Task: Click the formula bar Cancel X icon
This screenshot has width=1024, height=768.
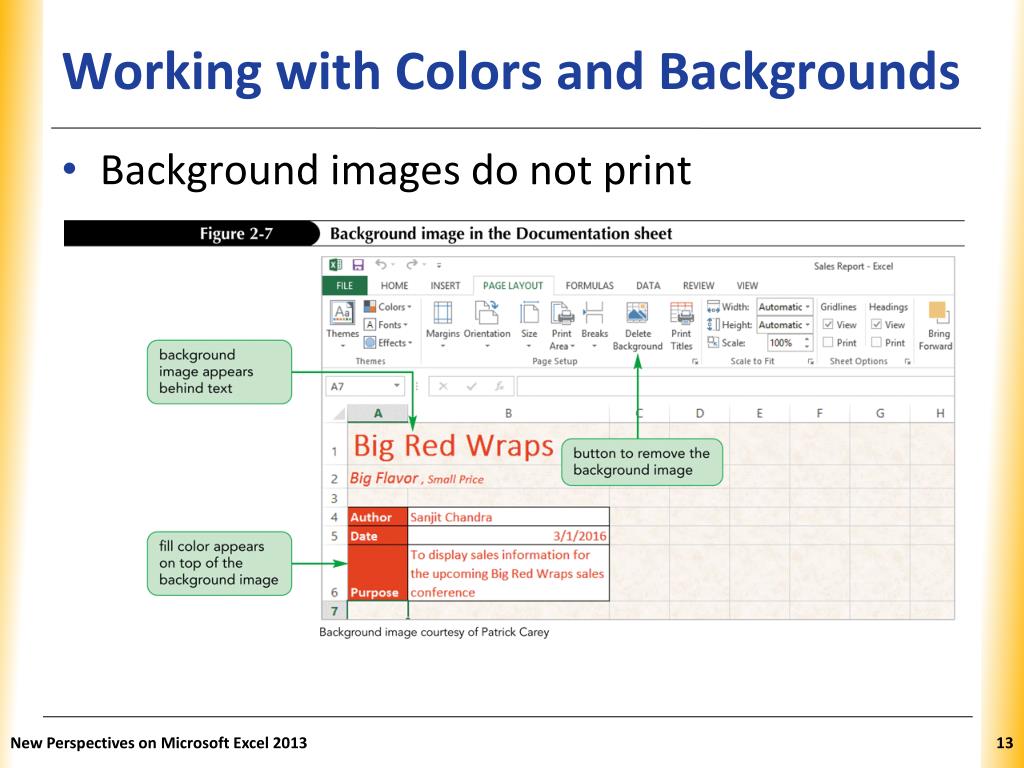Action: coord(443,387)
